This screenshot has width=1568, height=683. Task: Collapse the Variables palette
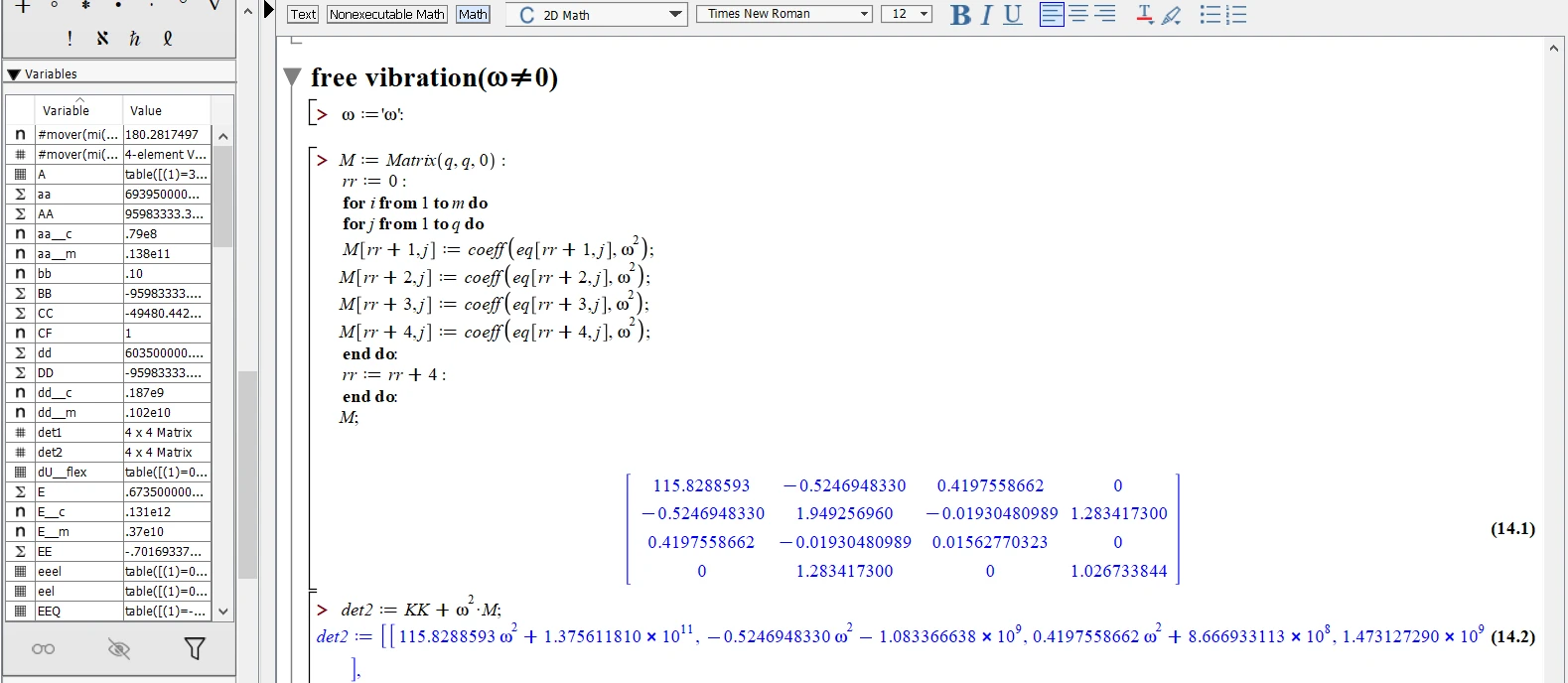(x=14, y=74)
